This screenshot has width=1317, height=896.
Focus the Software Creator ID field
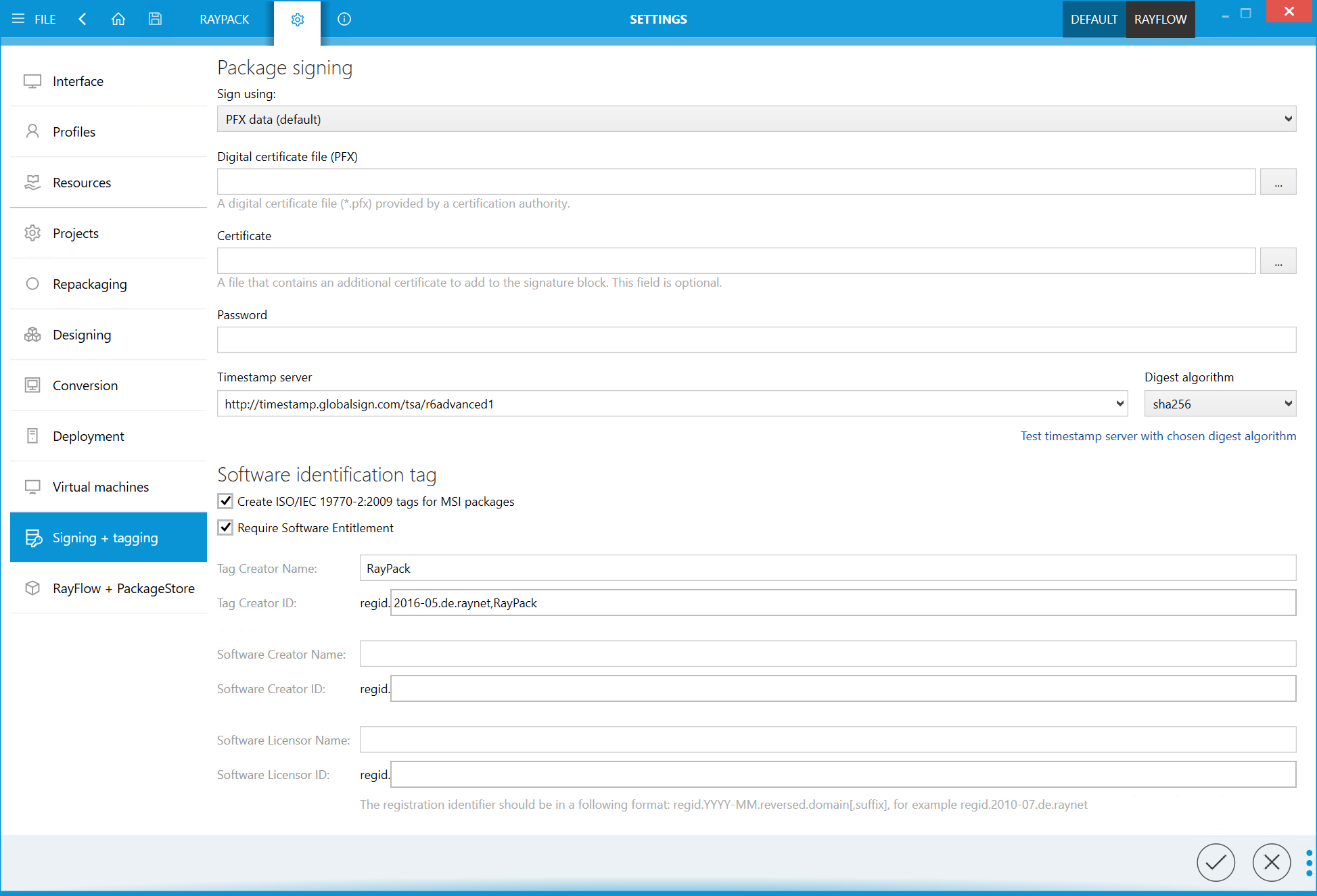[843, 688]
